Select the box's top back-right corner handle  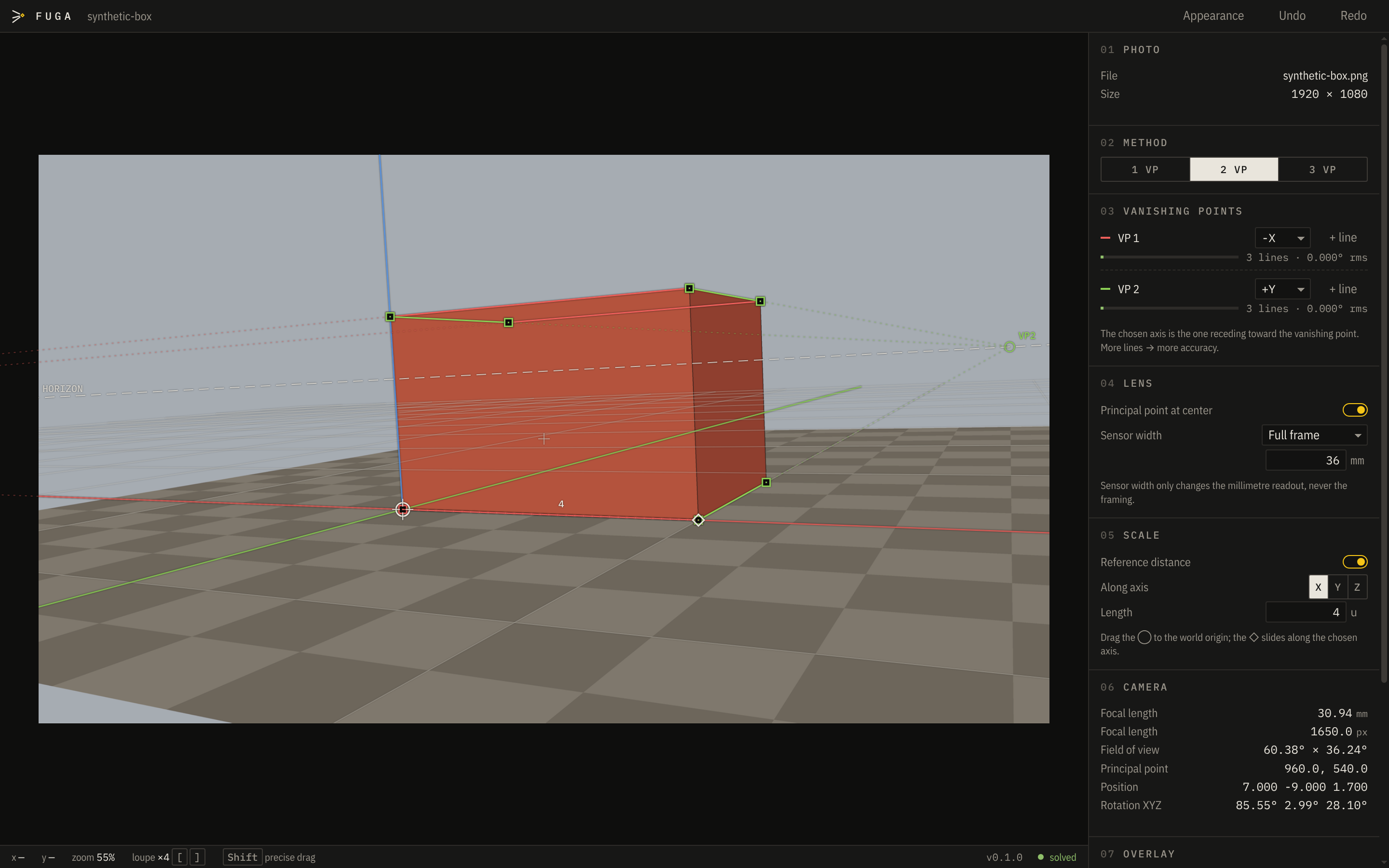tap(760, 301)
